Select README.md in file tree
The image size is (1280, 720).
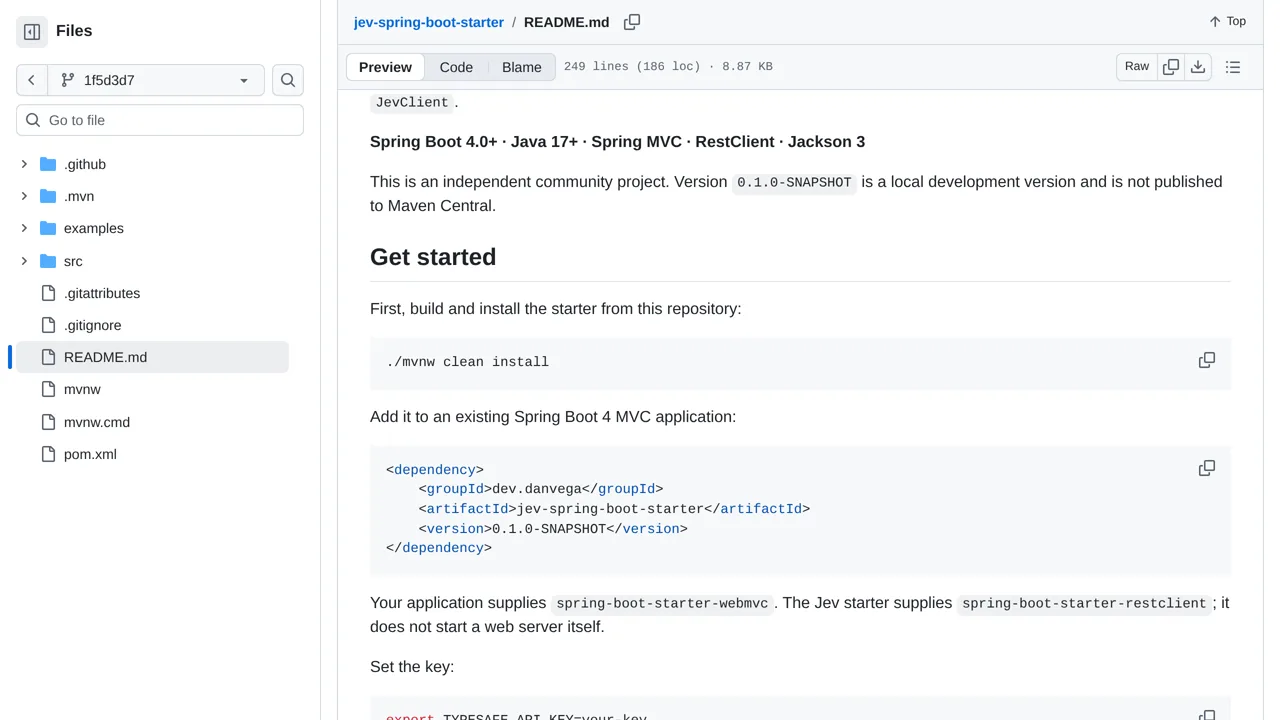(x=152, y=357)
